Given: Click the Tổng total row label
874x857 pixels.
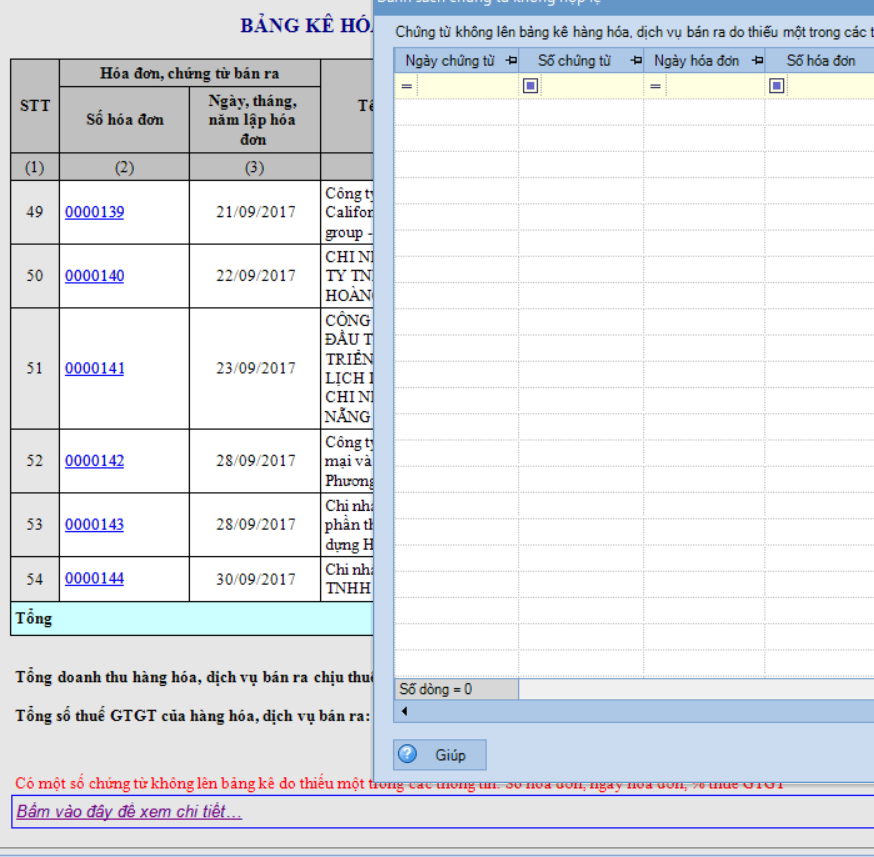Looking at the screenshot, I should point(34,618).
